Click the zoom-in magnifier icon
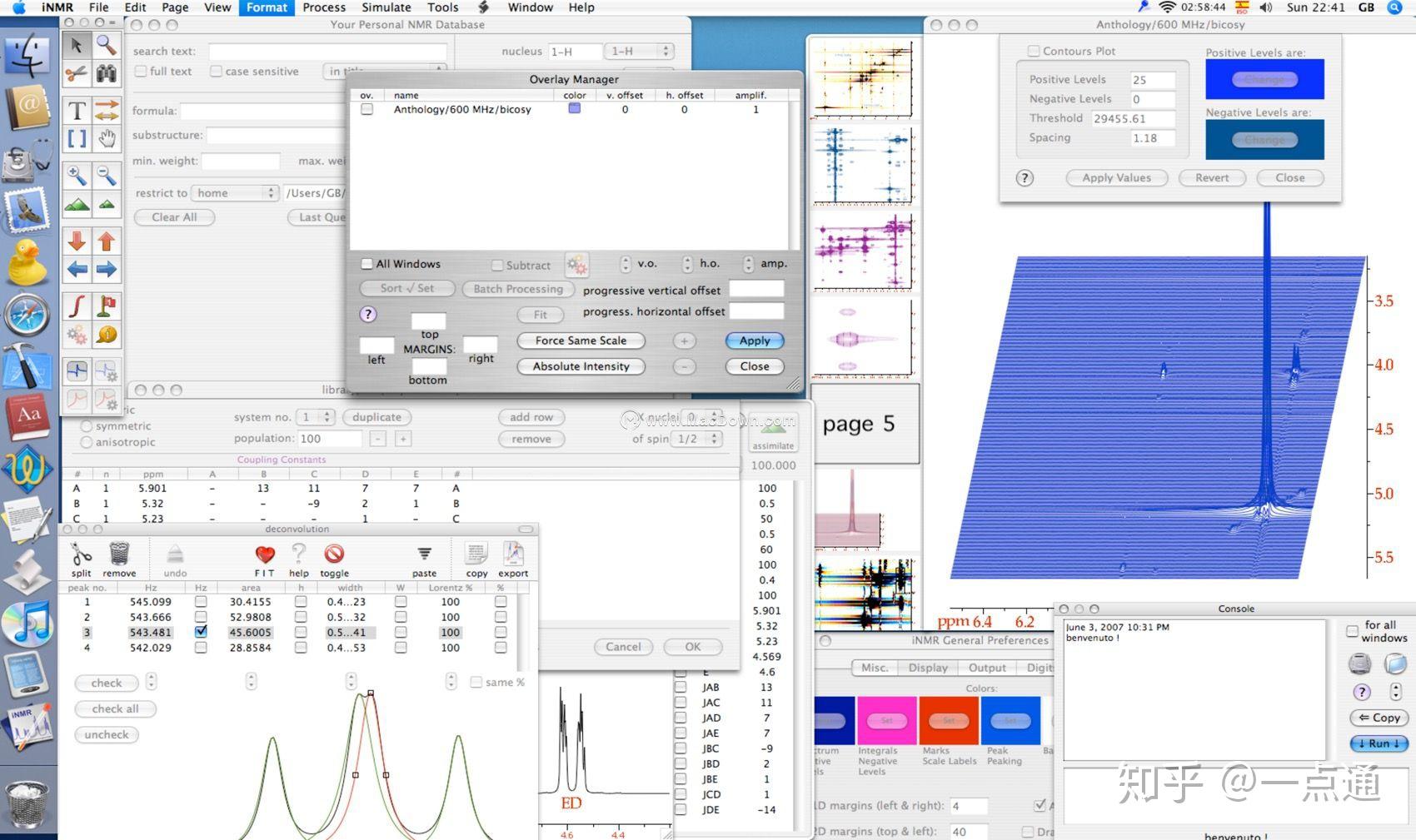The height and width of the screenshot is (840, 1416). pyautogui.click(x=76, y=175)
